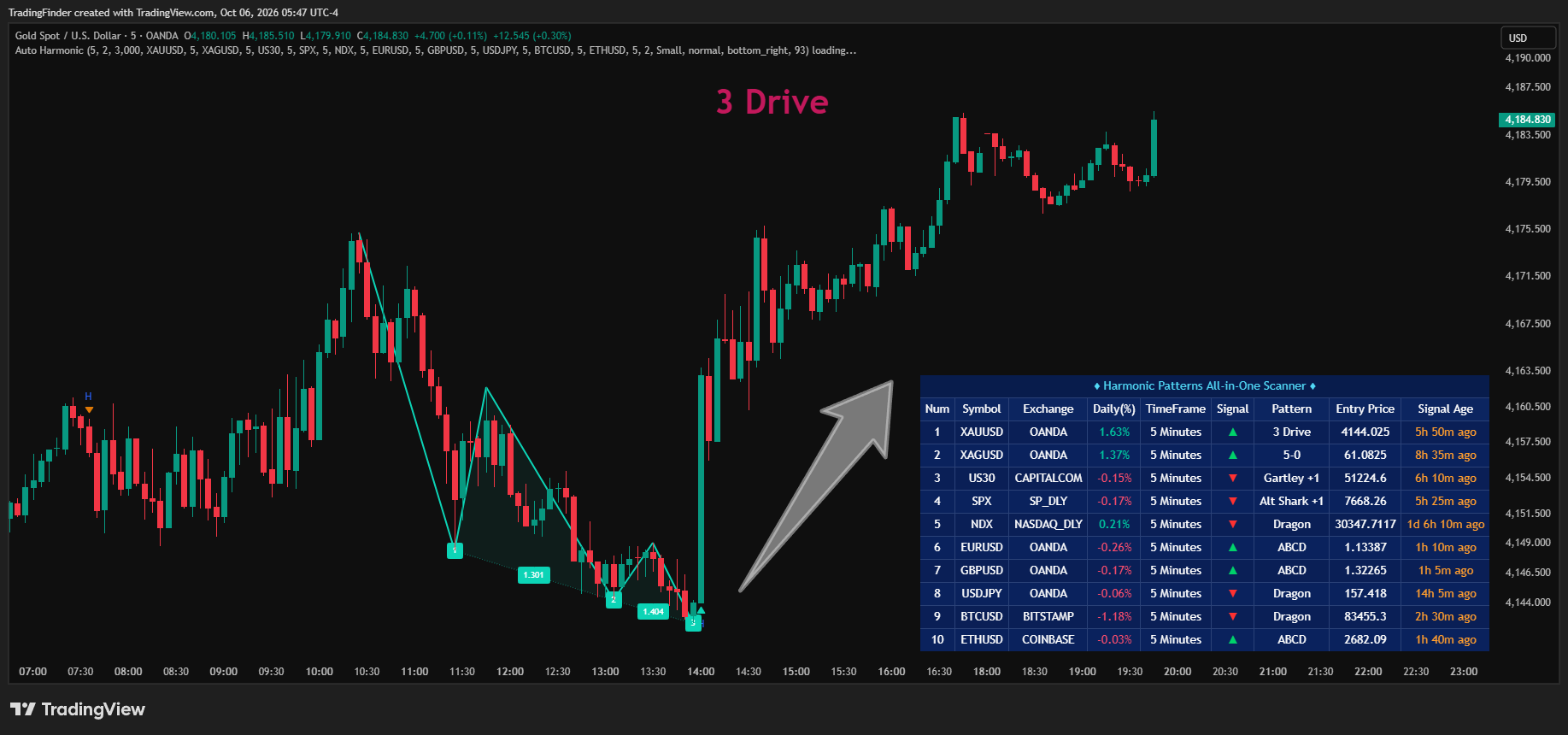The image size is (1568, 735).
Task: Click the USD currency button
Action: 1529,38
